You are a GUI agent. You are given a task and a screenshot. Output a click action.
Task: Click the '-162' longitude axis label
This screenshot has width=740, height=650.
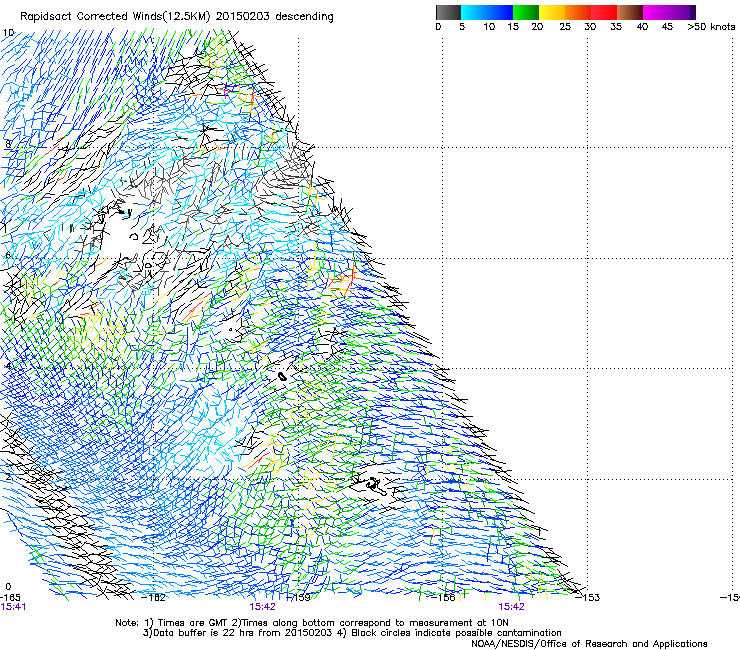(154, 598)
